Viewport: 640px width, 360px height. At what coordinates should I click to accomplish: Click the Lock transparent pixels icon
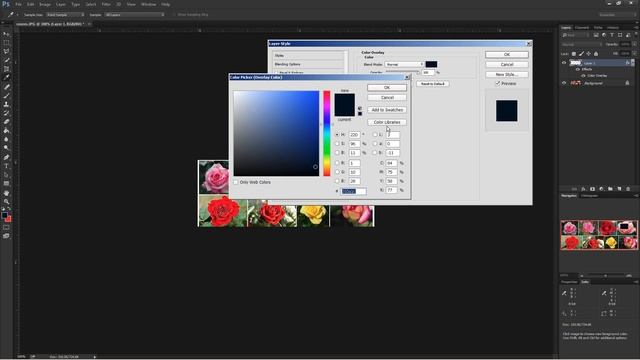click(573, 53)
